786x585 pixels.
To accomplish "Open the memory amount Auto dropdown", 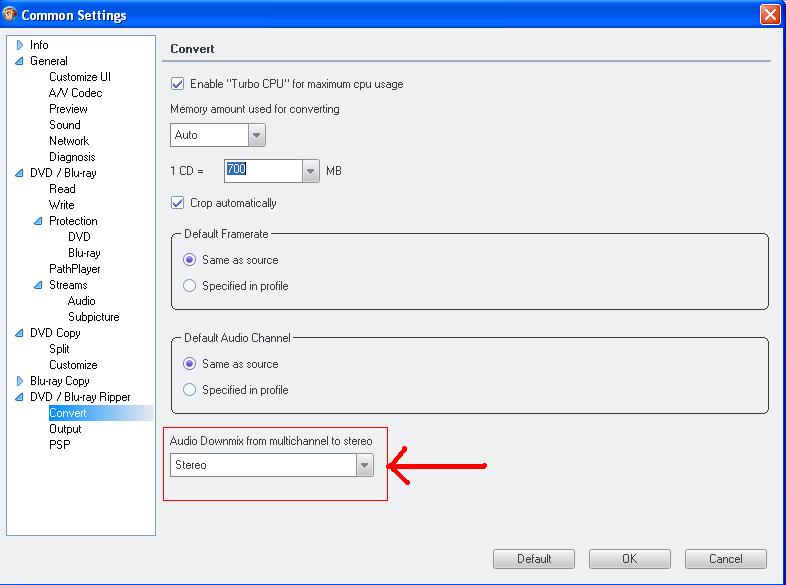I will [x=256, y=135].
